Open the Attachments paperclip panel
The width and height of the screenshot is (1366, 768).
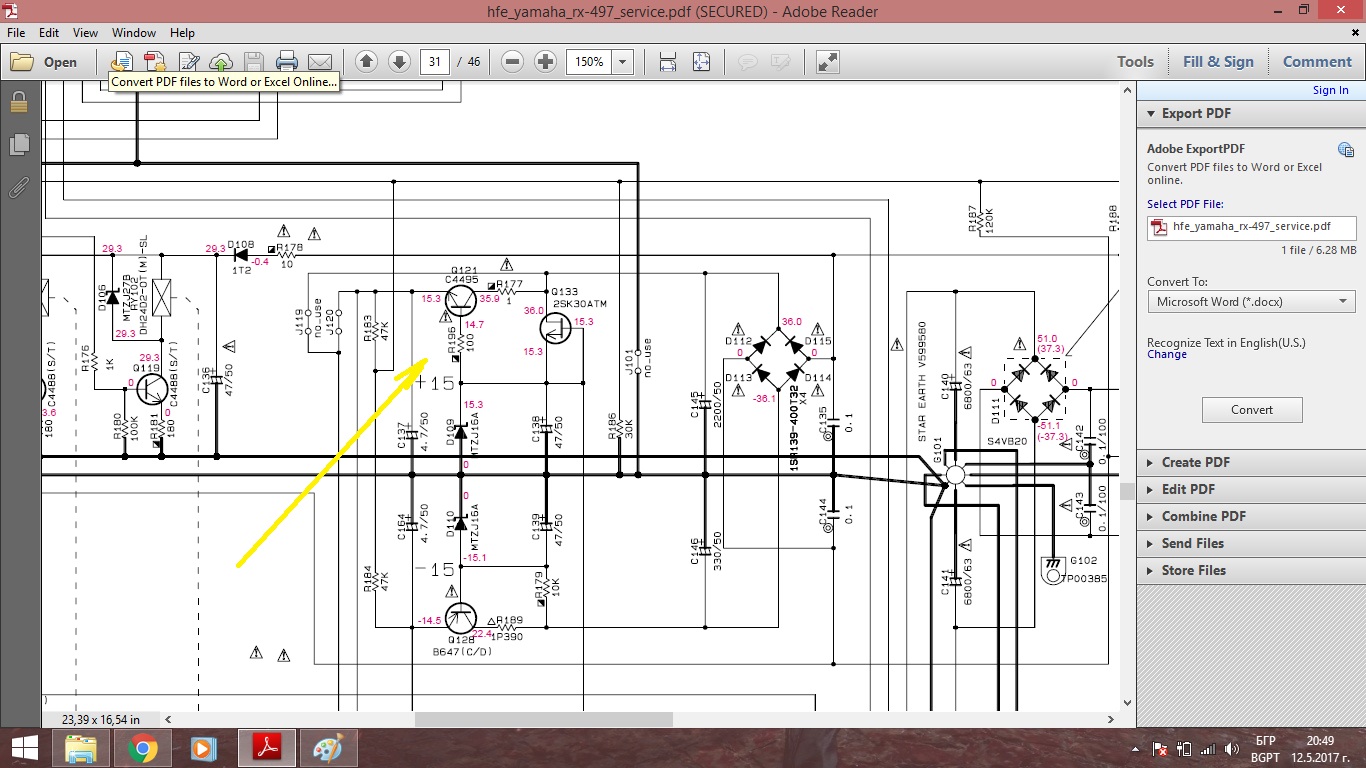point(18,187)
